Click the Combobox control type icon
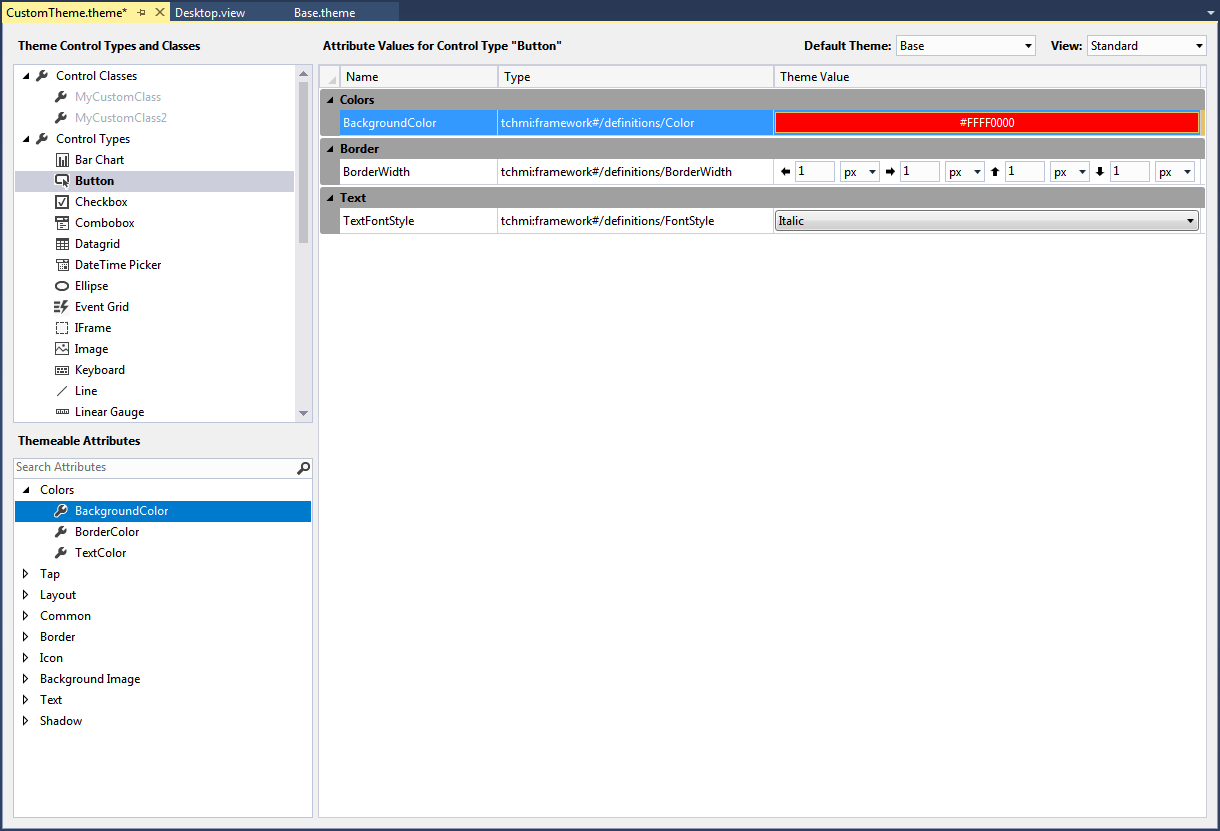The image size is (1220, 831). 62,223
